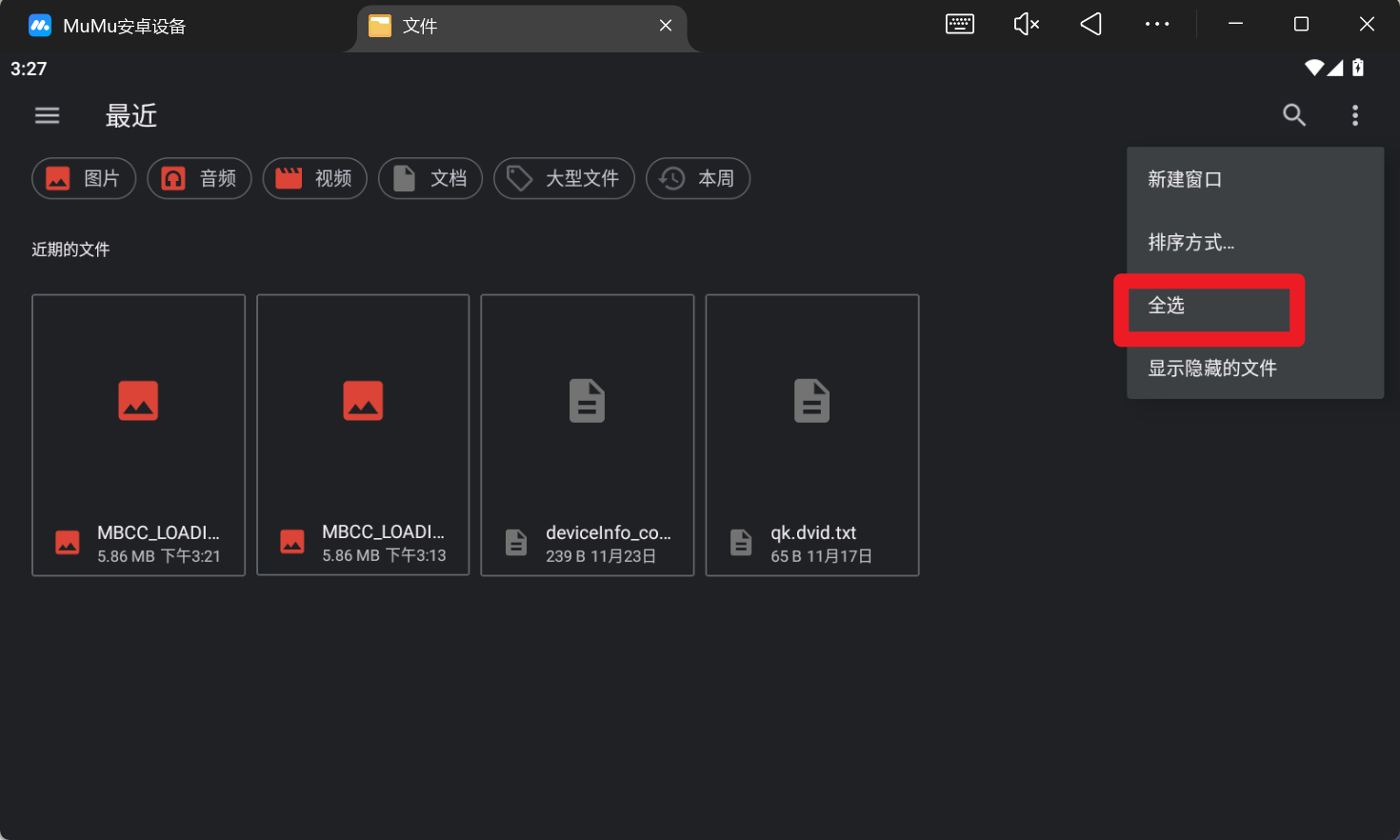Filter files by 本周 chip
The height and width of the screenshot is (840, 1400).
pyautogui.click(x=698, y=178)
